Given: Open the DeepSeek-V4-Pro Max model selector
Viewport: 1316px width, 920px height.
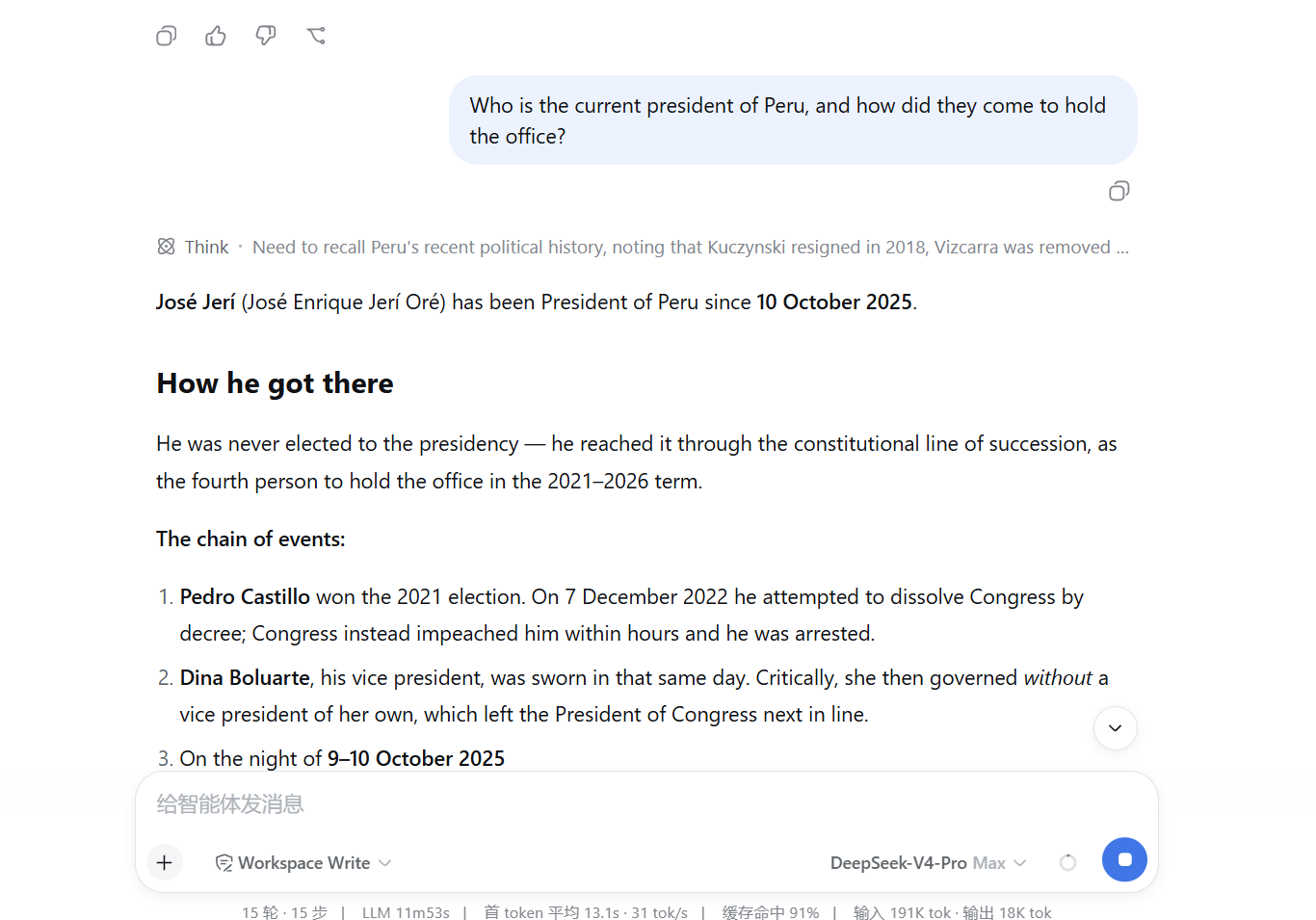Looking at the screenshot, I should click(929, 863).
